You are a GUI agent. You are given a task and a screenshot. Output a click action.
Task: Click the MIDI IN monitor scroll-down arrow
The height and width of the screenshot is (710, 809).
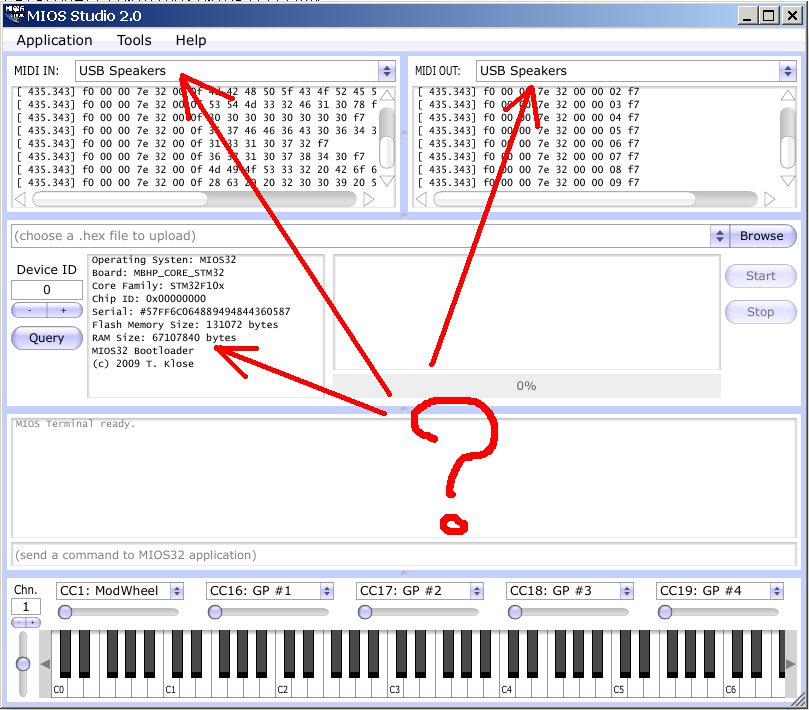[387, 181]
